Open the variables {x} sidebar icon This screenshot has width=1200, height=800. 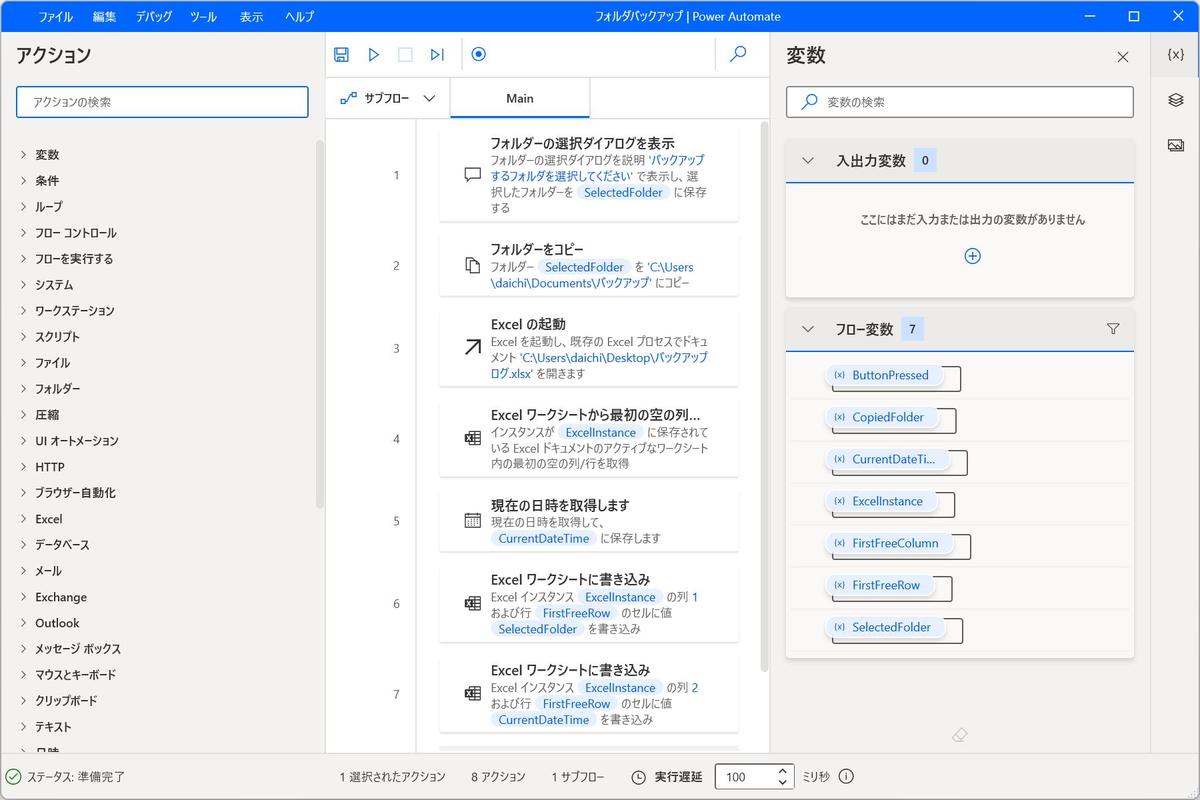pyautogui.click(x=1176, y=55)
